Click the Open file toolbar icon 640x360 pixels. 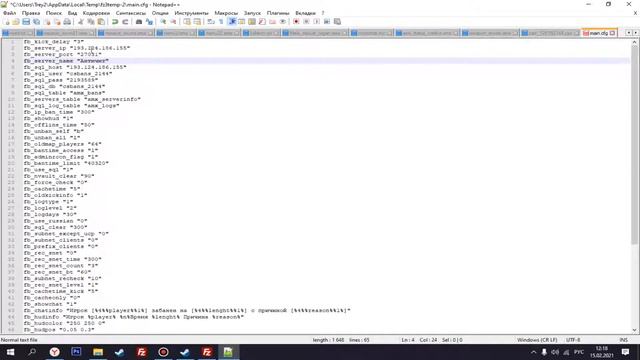pyautogui.click(x=16, y=22)
